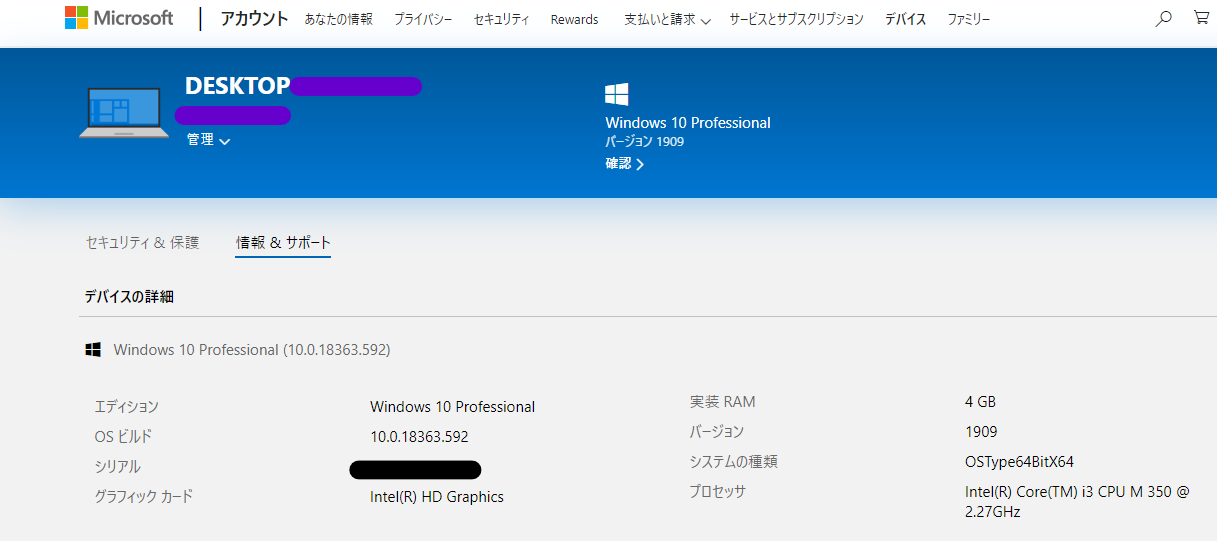Open the shopping cart icon

tap(1201, 17)
